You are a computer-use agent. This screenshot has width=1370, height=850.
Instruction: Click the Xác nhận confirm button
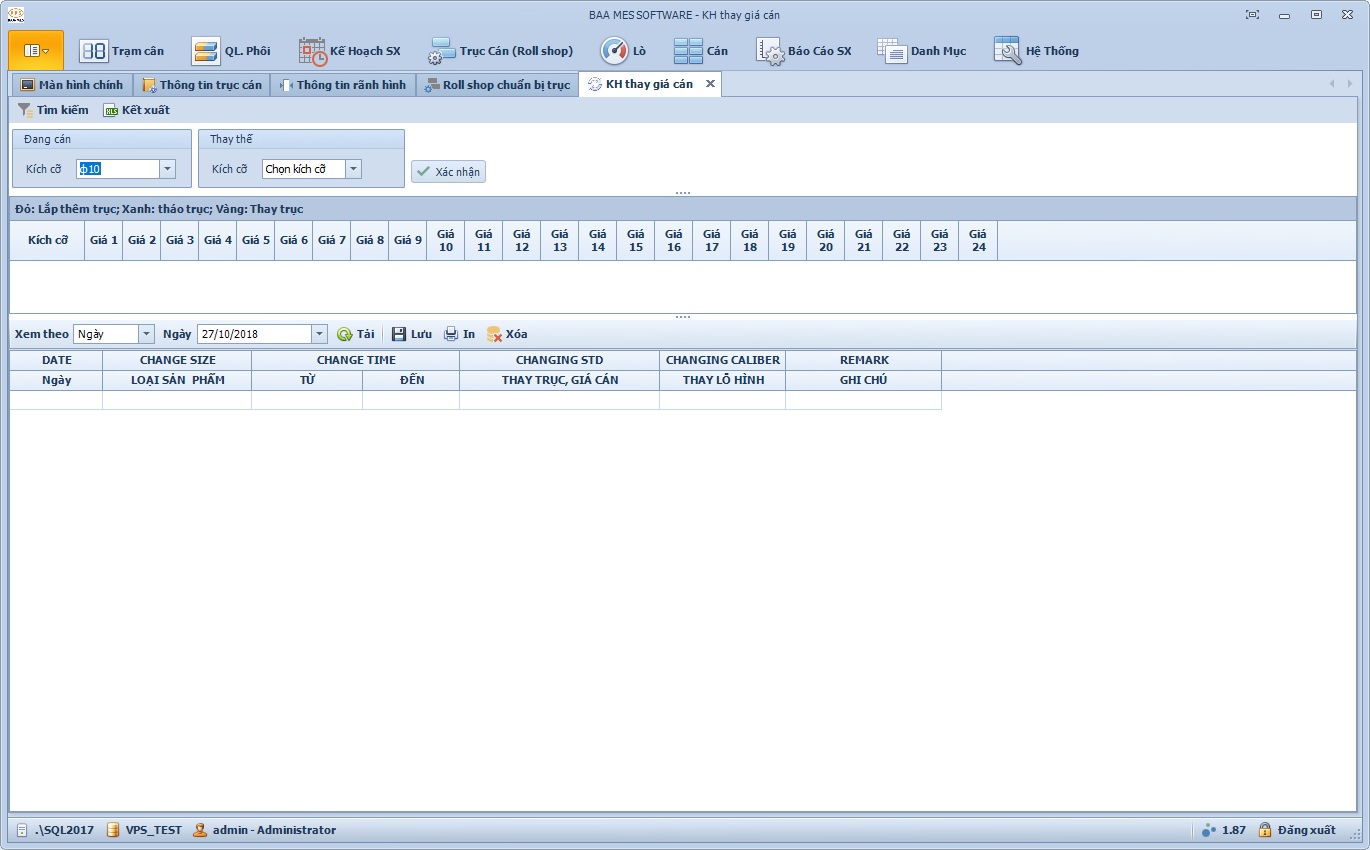coord(448,172)
